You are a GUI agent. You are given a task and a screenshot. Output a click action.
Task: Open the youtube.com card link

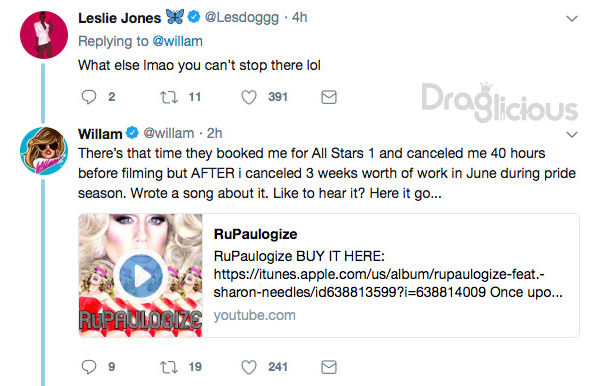(254, 315)
